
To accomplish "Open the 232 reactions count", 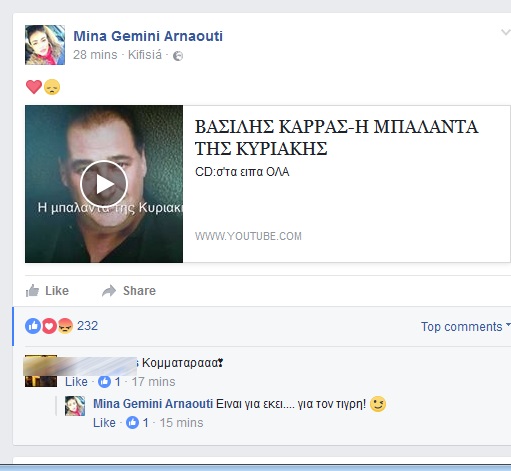I will 87,326.
